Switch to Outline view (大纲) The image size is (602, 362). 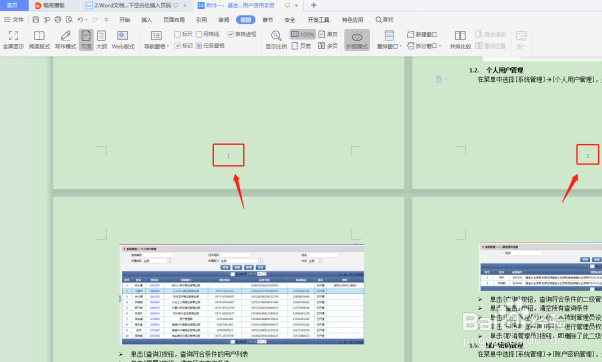point(101,40)
